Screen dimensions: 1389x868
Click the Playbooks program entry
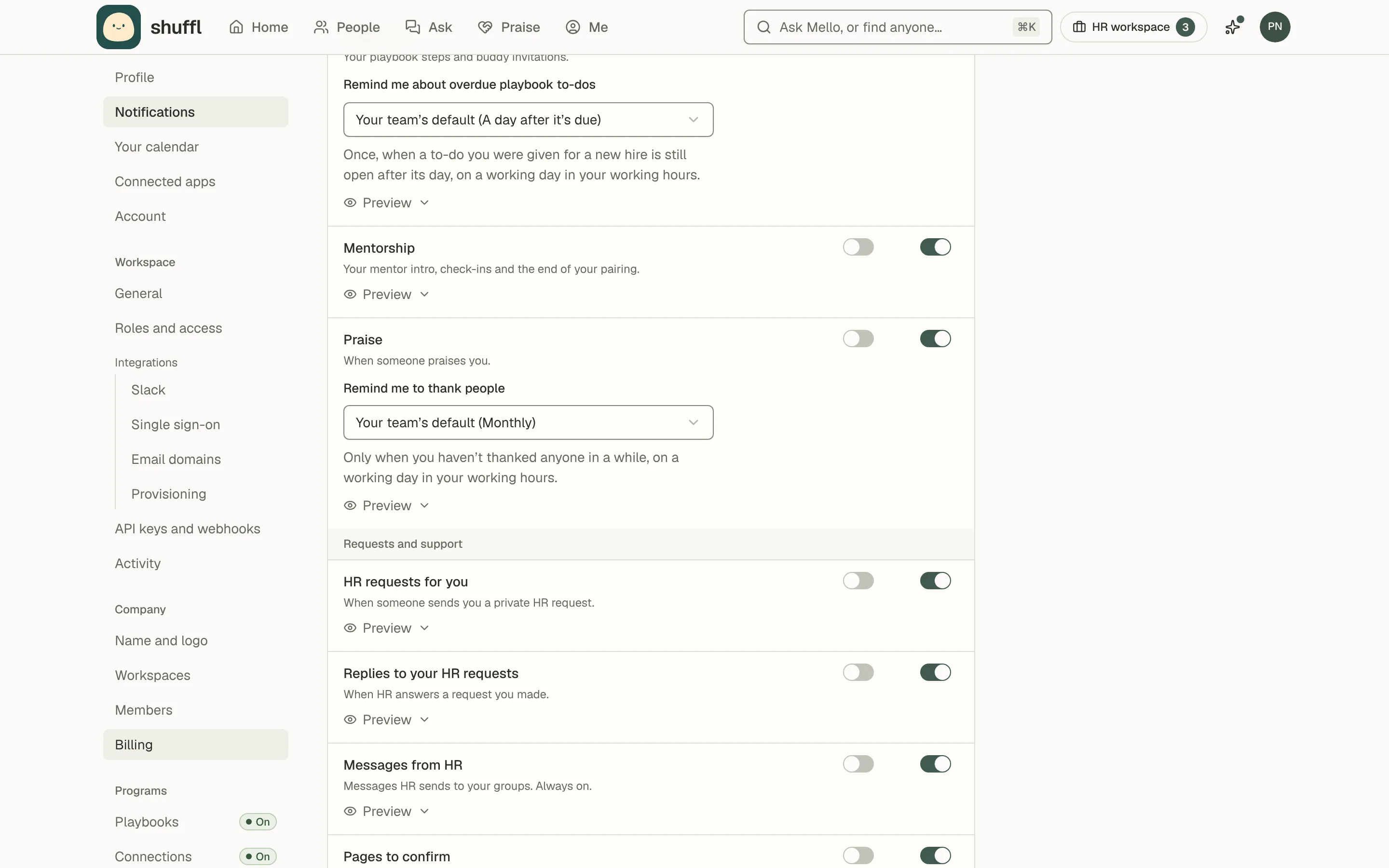[195, 822]
